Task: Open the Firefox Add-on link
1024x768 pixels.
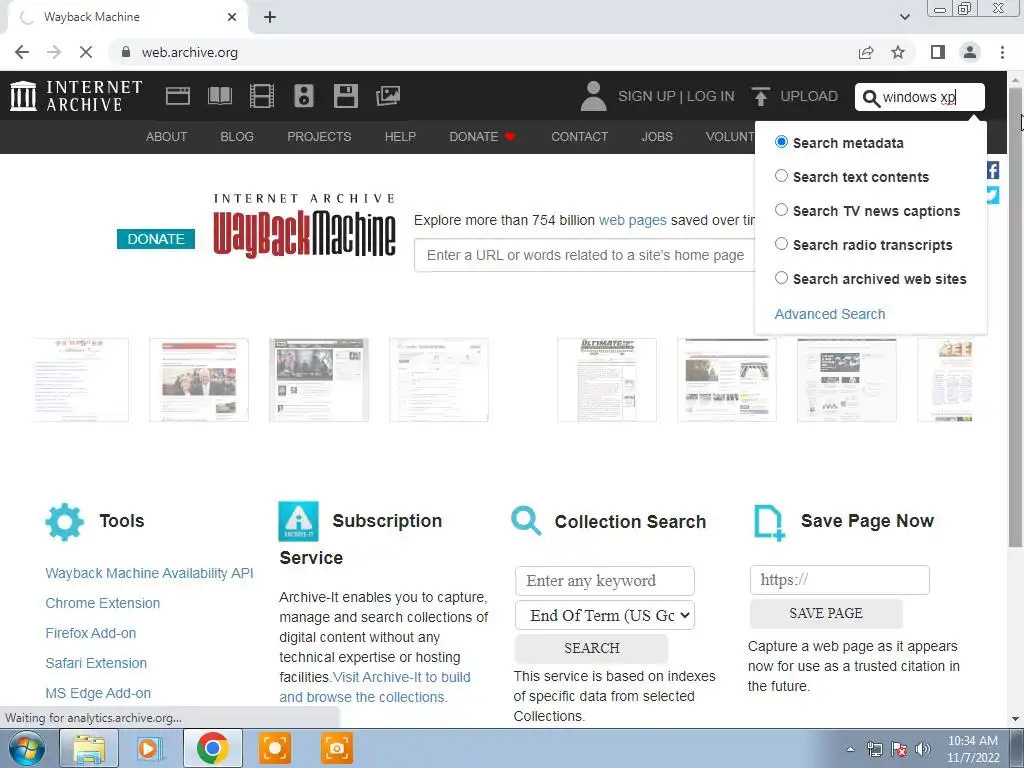Action: (91, 633)
